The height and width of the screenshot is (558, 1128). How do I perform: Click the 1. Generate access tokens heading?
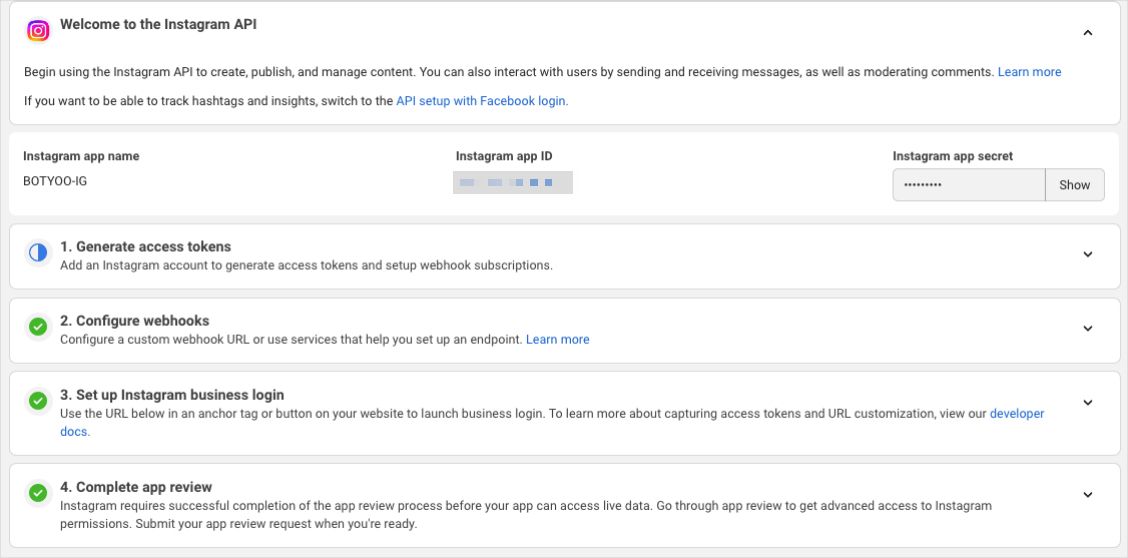tap(145, 247)
